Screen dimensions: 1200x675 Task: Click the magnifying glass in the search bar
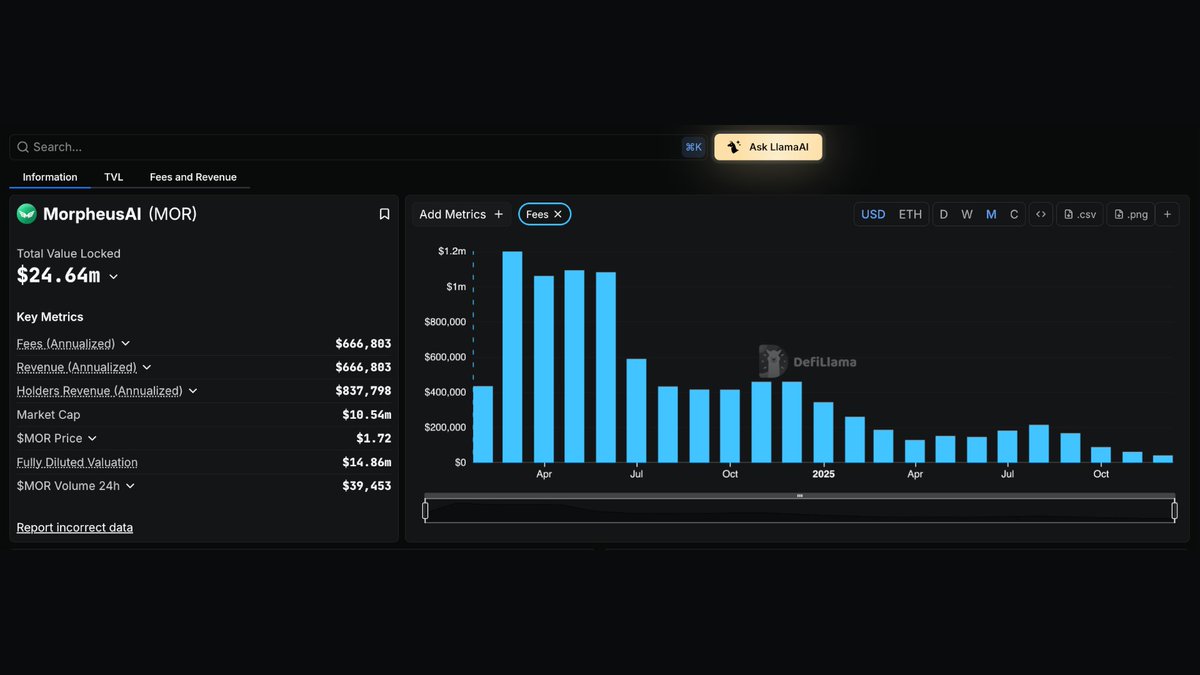click(22, 147)
